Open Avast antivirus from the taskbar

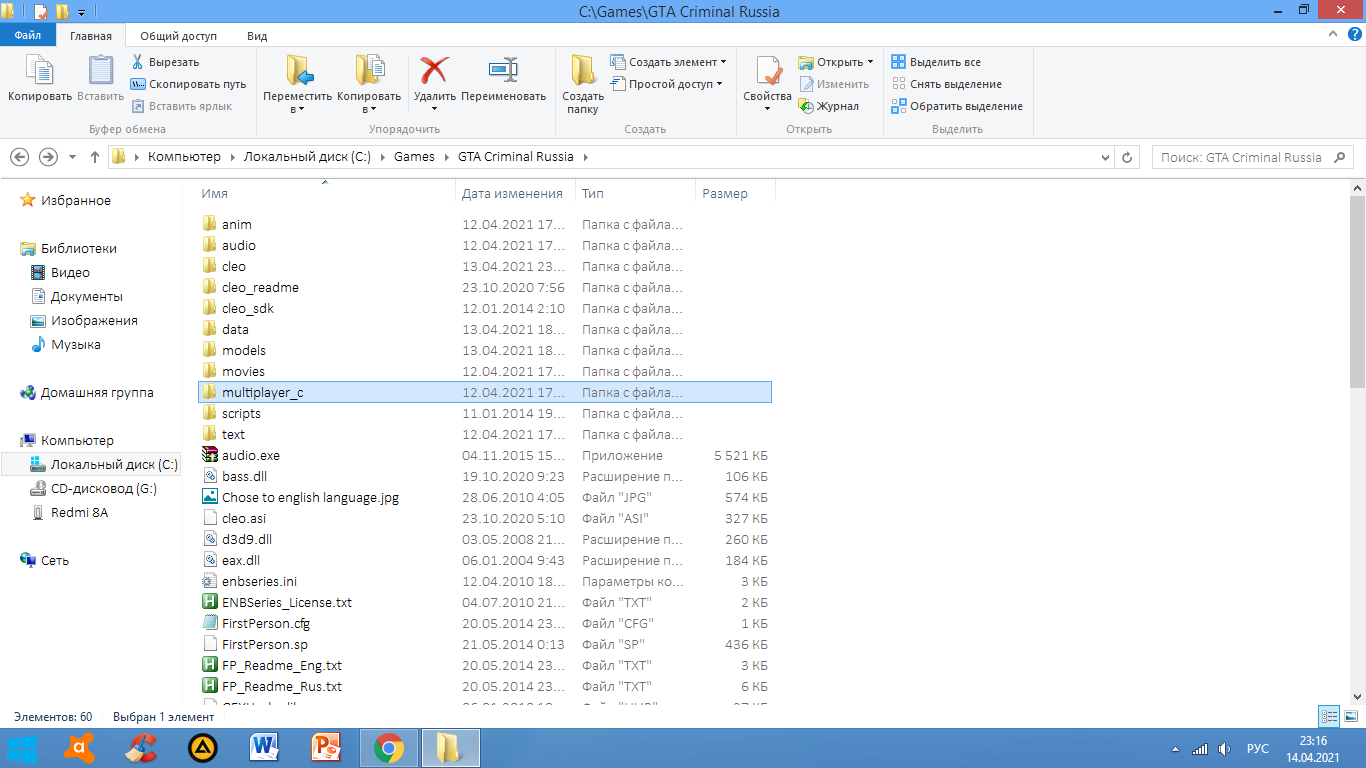(79, 748)
